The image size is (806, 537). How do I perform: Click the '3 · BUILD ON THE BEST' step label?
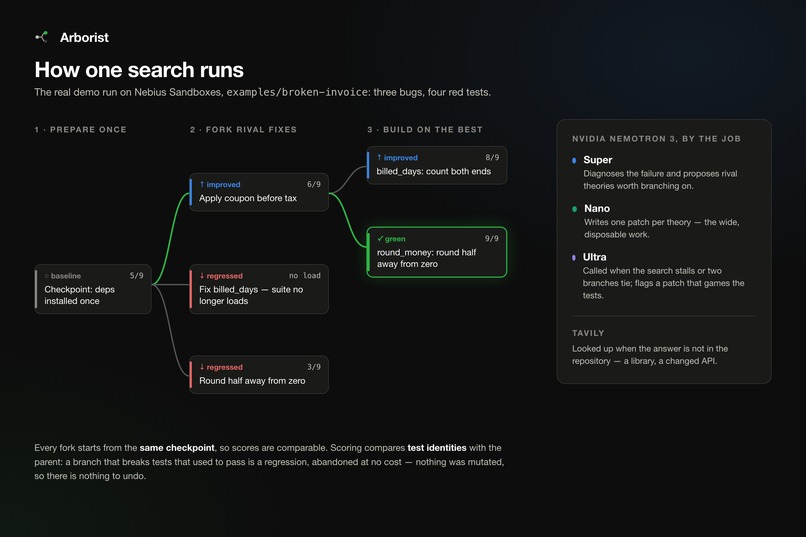pos(425,129)
